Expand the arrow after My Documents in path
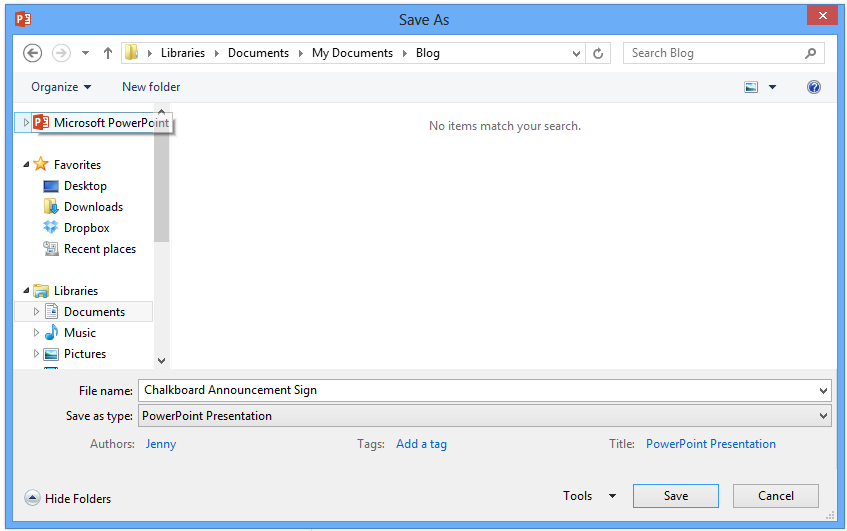847x531 pixels. [404, 53]
